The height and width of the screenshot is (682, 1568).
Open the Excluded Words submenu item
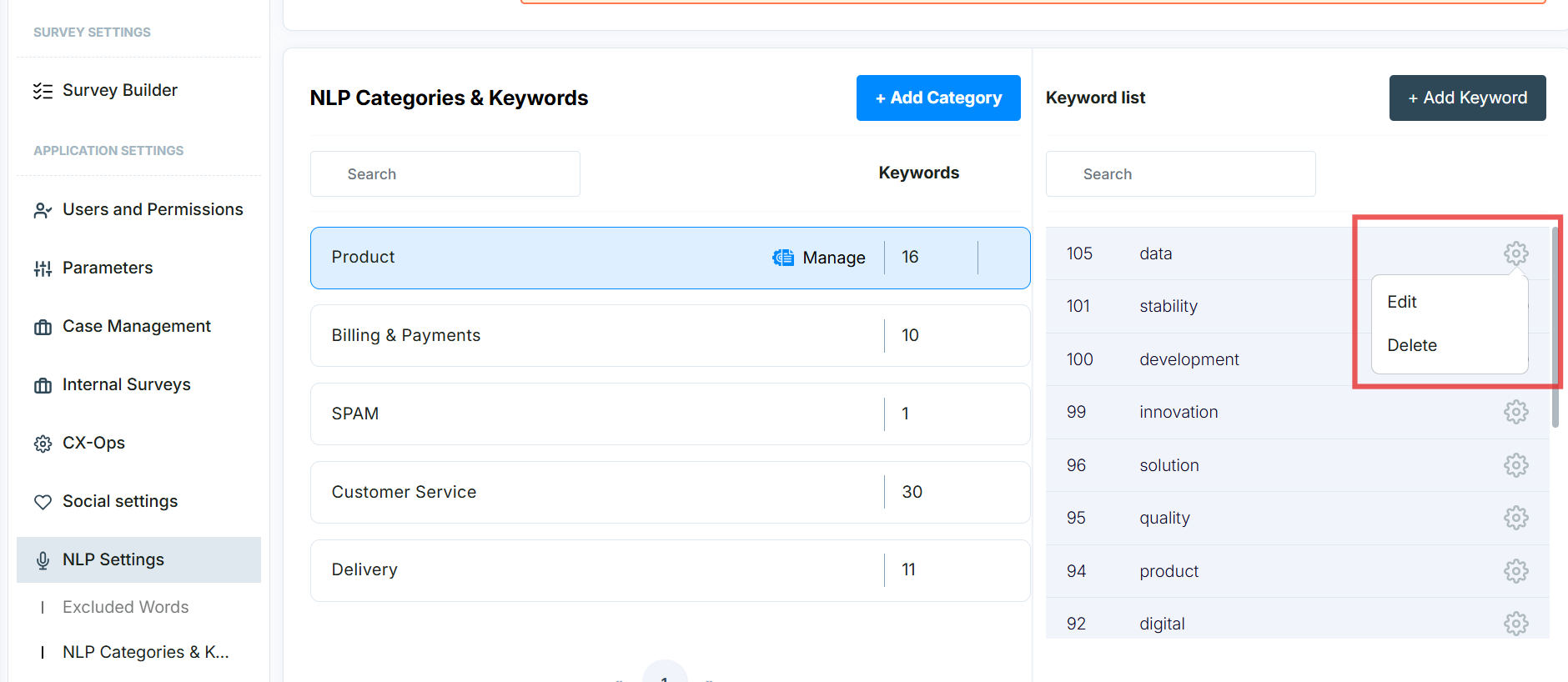(125, 607)
